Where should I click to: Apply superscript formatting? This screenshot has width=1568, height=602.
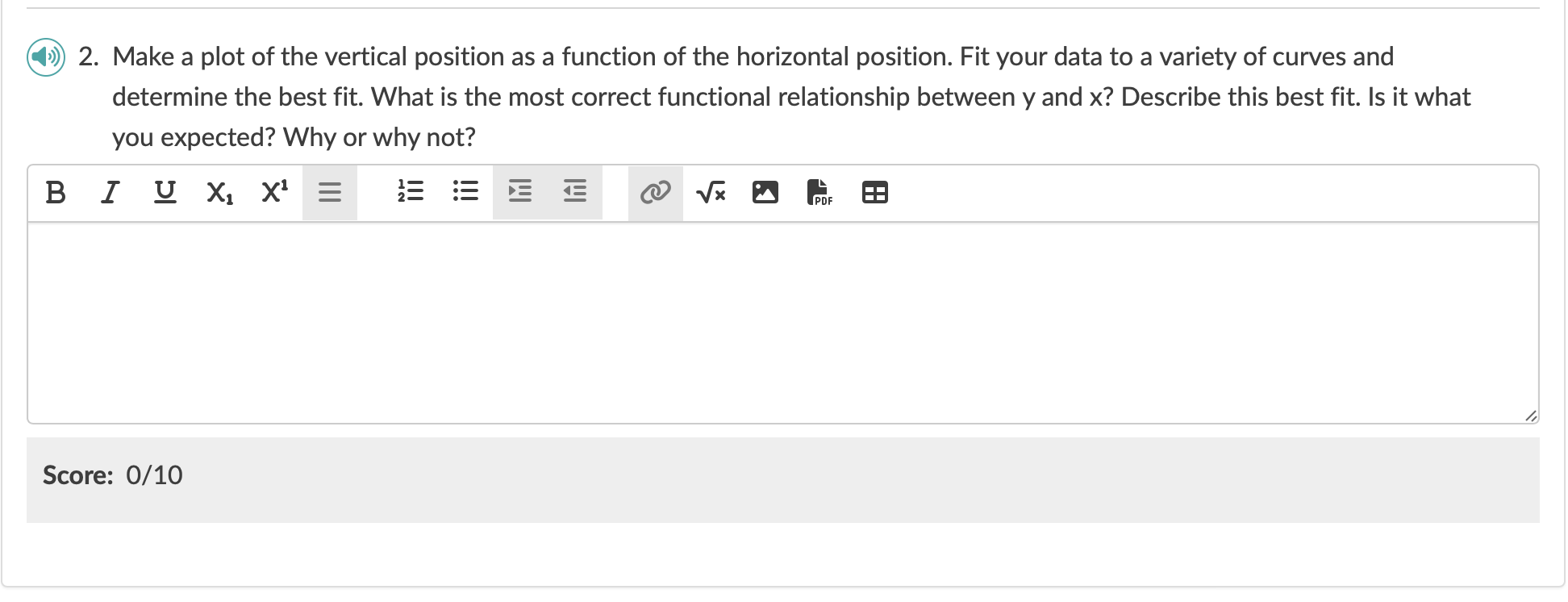coord(273,192)
